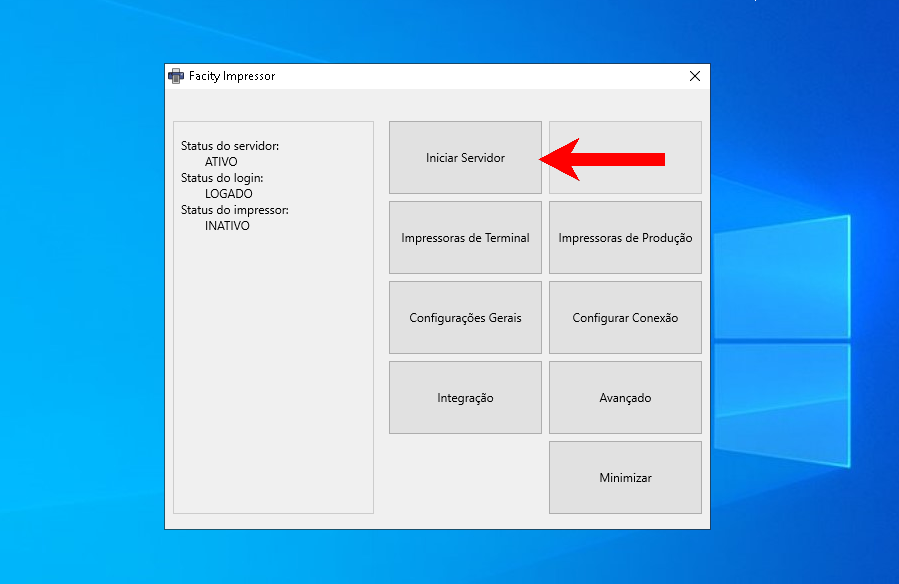Click the blank button beside Iniciar Servidor
Image resolution: width=899 pixels, height=584 pixels.
(625, 158)
